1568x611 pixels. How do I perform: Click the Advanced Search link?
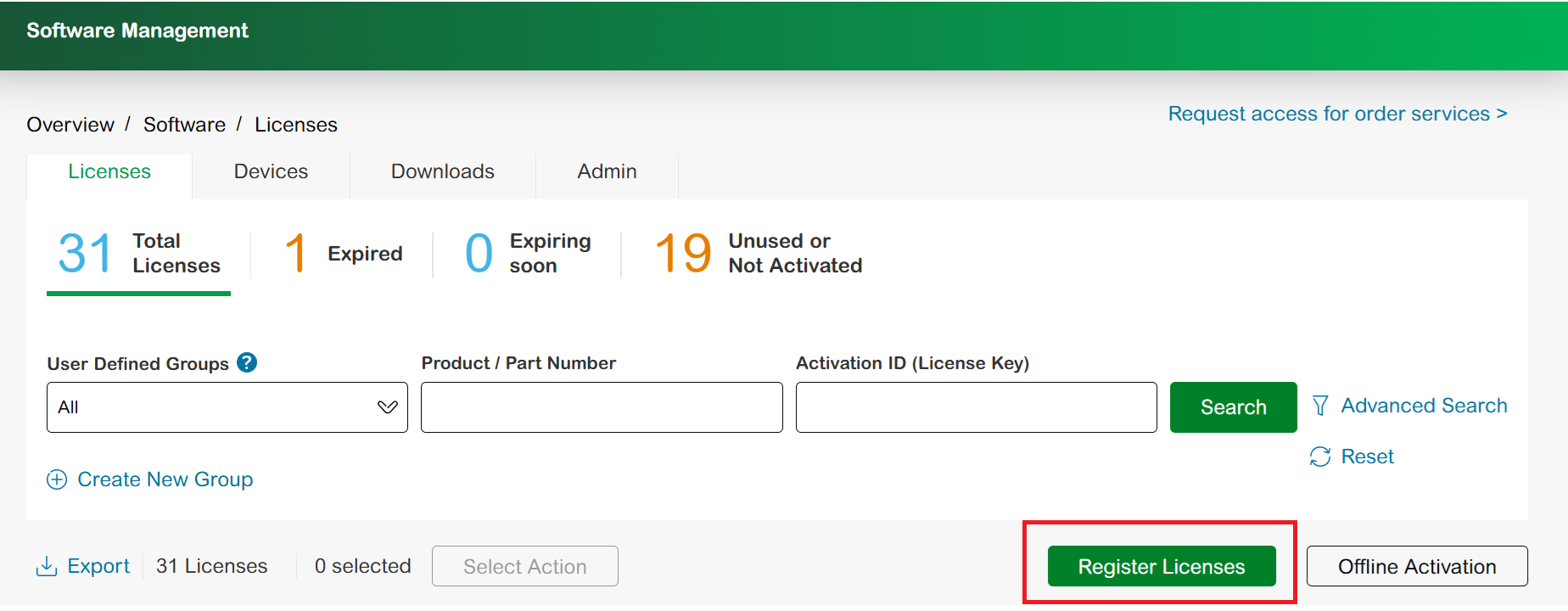[x=1424, y=406]
